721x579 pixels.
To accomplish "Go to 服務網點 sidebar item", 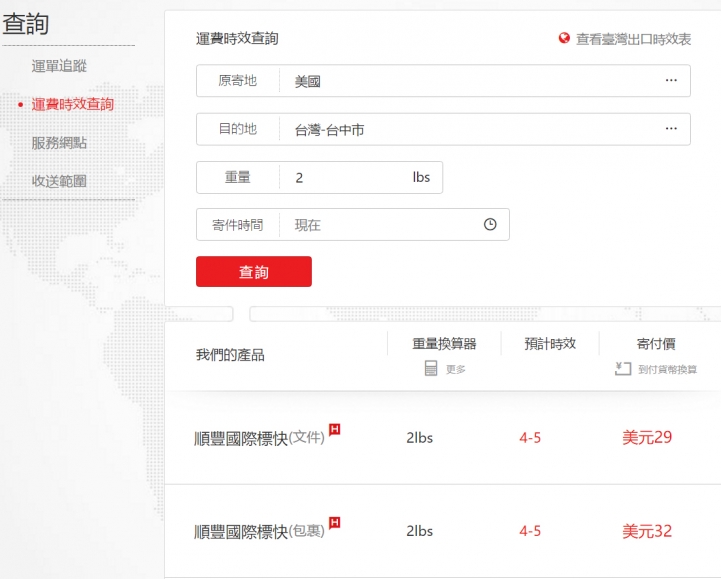I will (59, 143).
